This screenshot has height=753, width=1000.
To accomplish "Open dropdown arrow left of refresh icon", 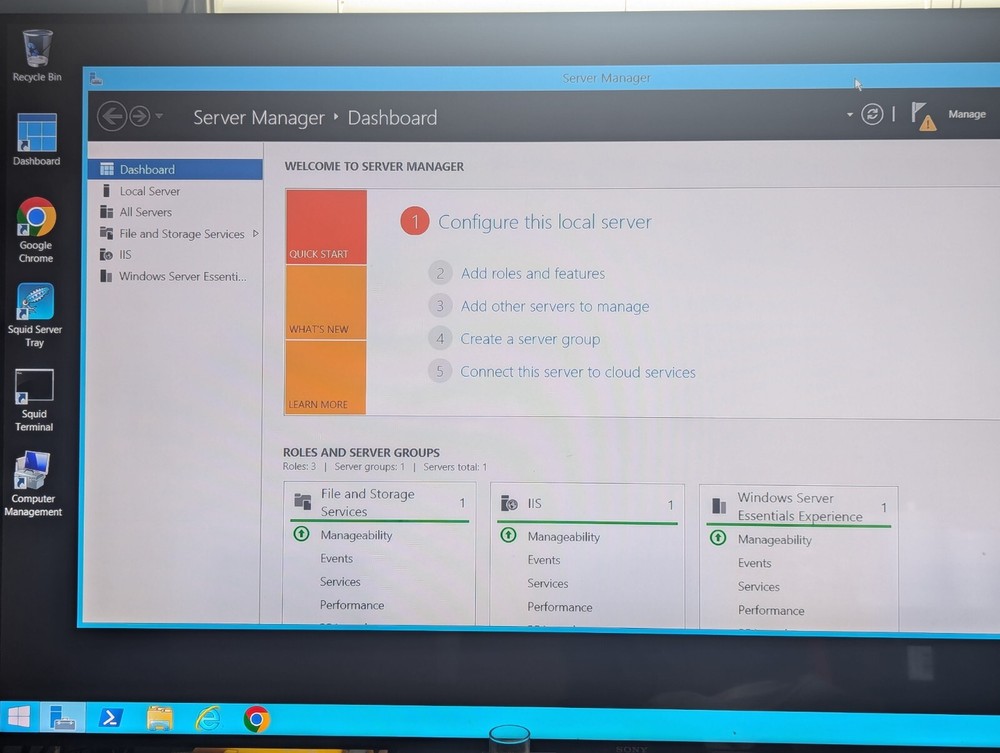I will point(850,114).
